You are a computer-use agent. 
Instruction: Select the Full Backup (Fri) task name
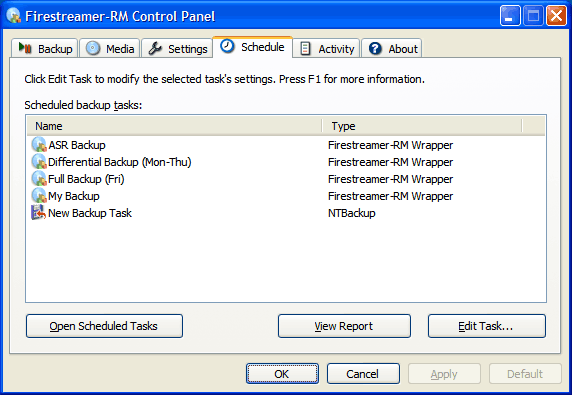click(86, 179)
